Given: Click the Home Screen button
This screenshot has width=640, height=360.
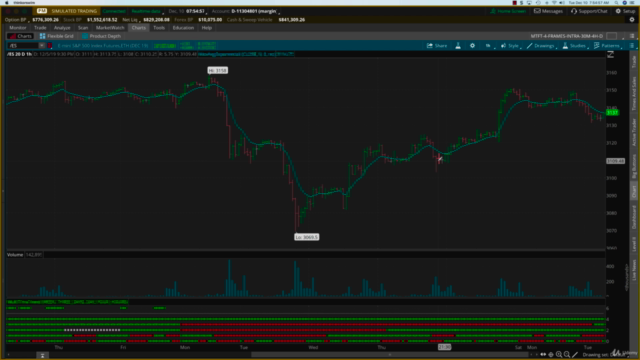Looking at the screenshot, I should point(508,11).
